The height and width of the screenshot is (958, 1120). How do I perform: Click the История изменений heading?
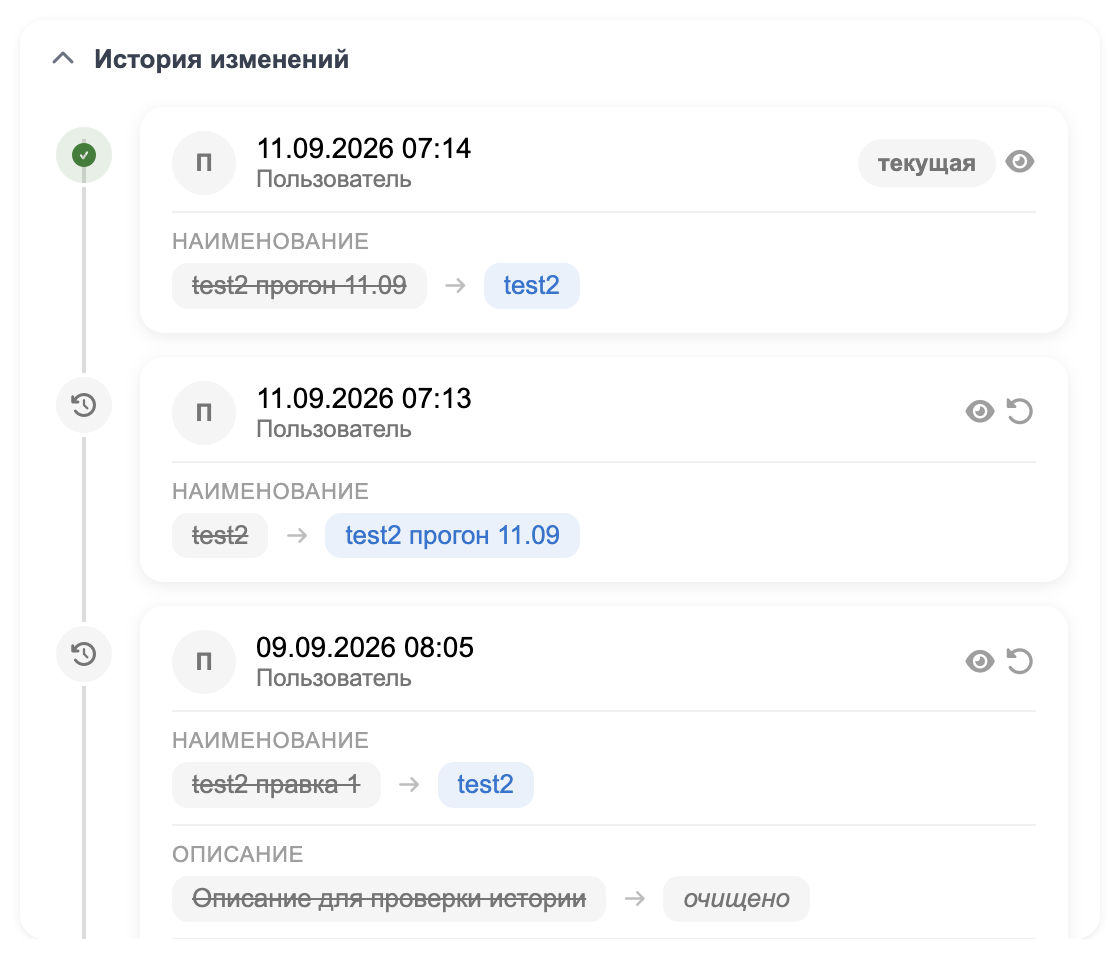221,59
